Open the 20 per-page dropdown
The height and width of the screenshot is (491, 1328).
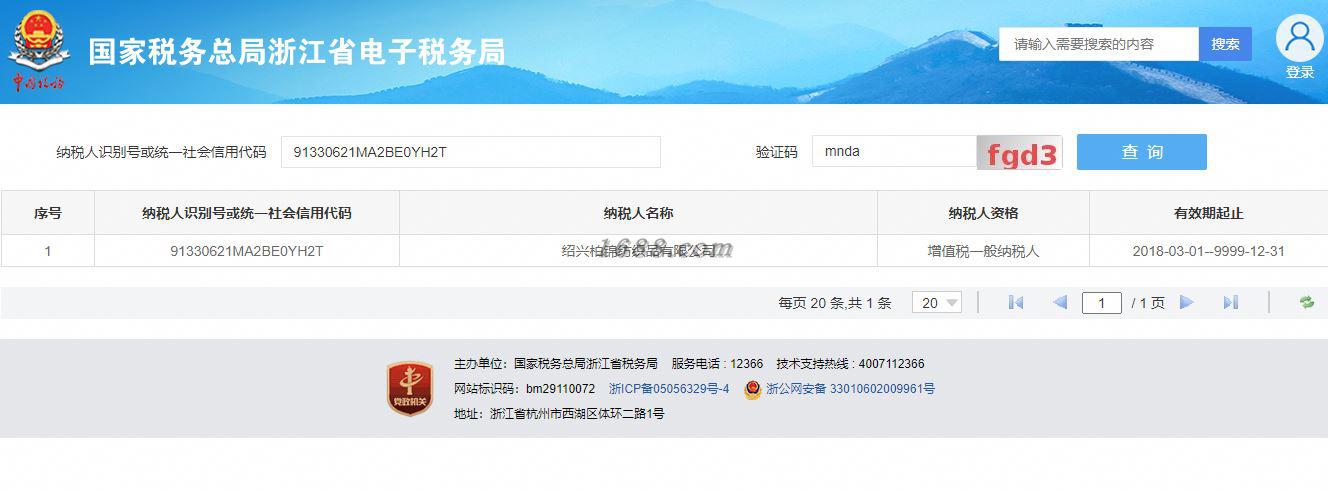click(x=937, y=302)
